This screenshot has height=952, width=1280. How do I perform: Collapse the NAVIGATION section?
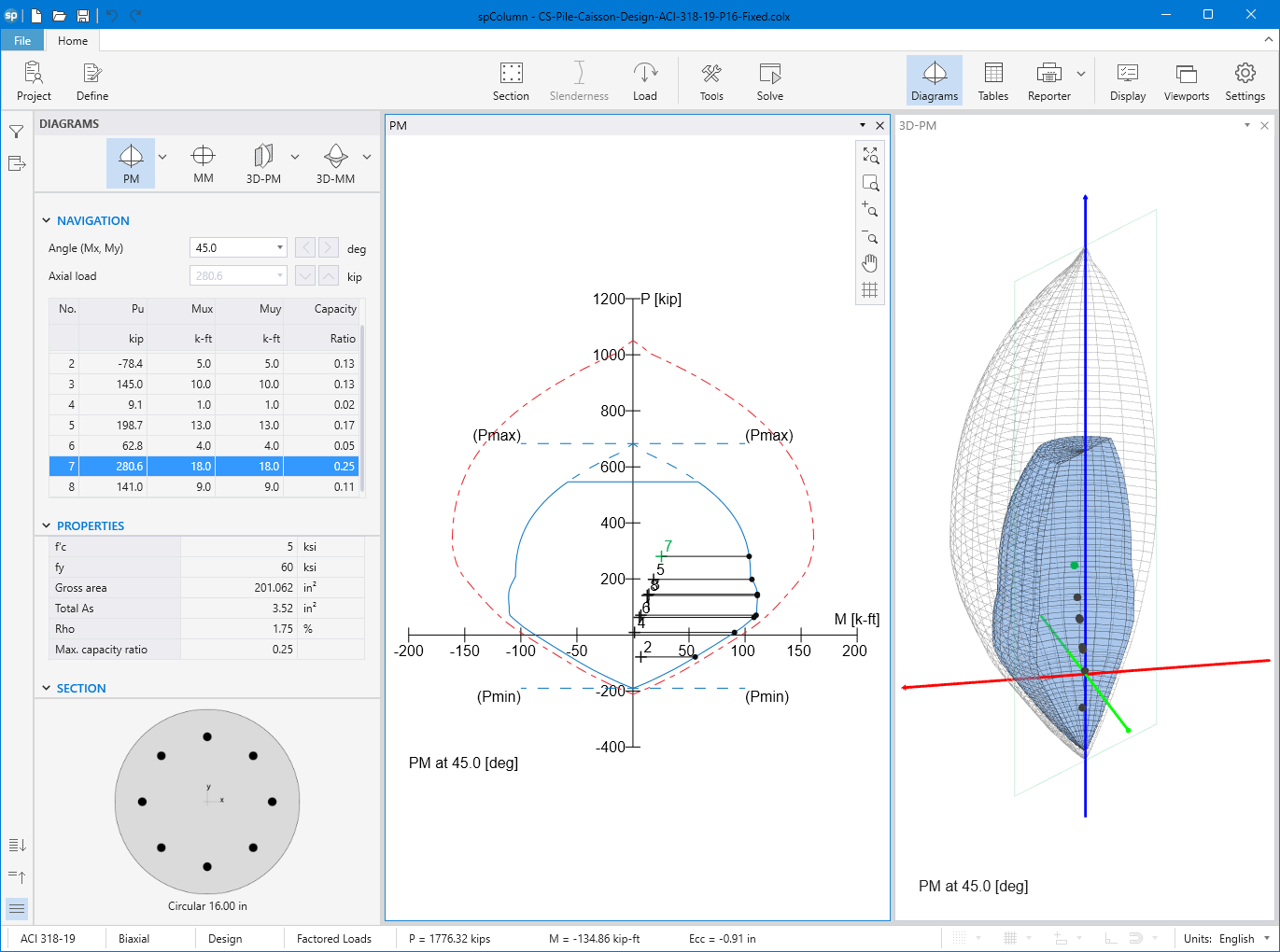(x=46, y=220)
